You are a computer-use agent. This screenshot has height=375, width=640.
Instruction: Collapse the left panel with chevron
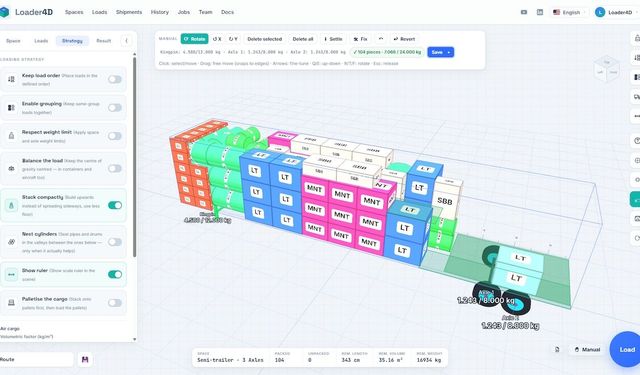click(126, 41)
